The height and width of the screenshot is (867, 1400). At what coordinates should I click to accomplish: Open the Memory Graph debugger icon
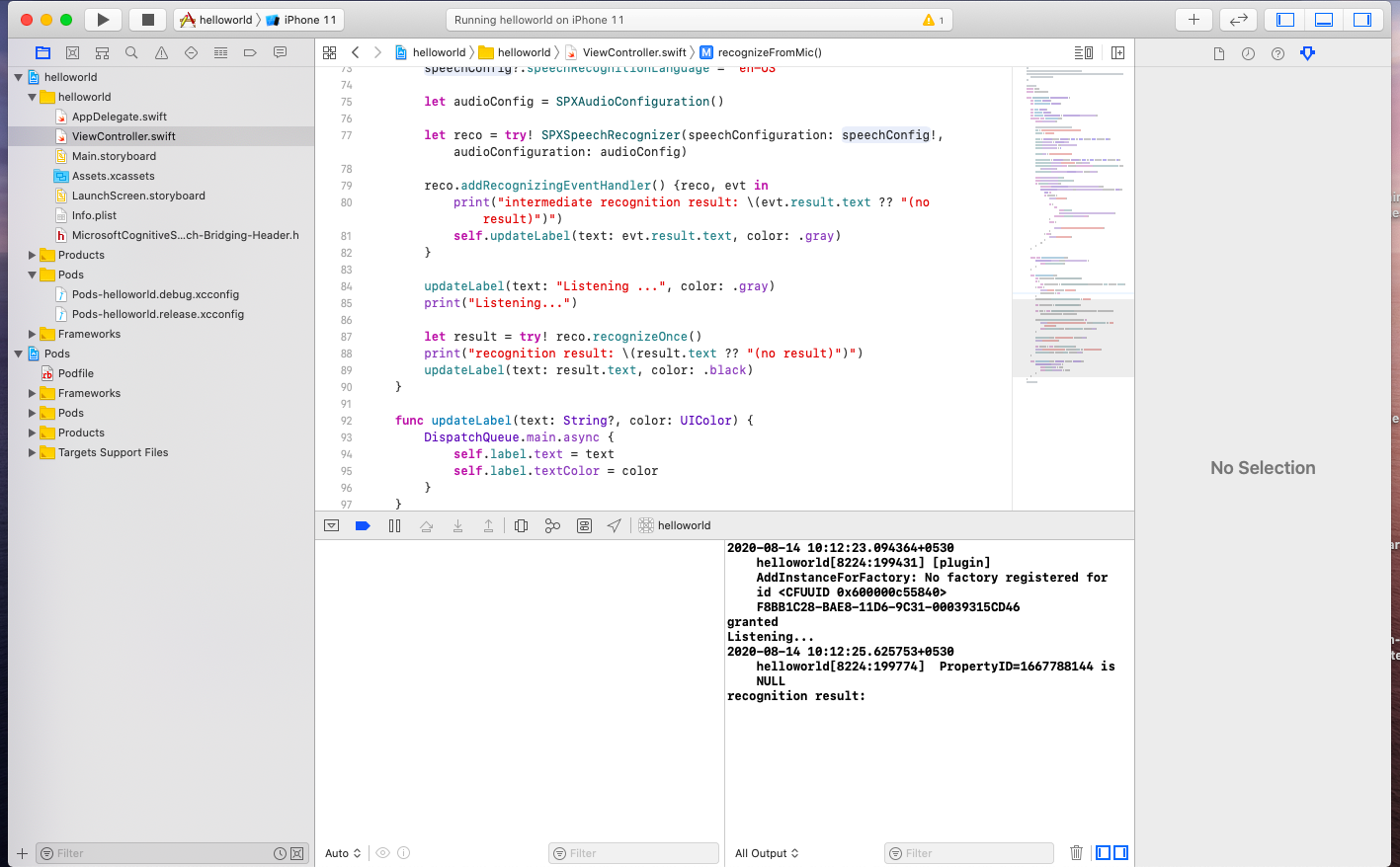click(552, 525)
